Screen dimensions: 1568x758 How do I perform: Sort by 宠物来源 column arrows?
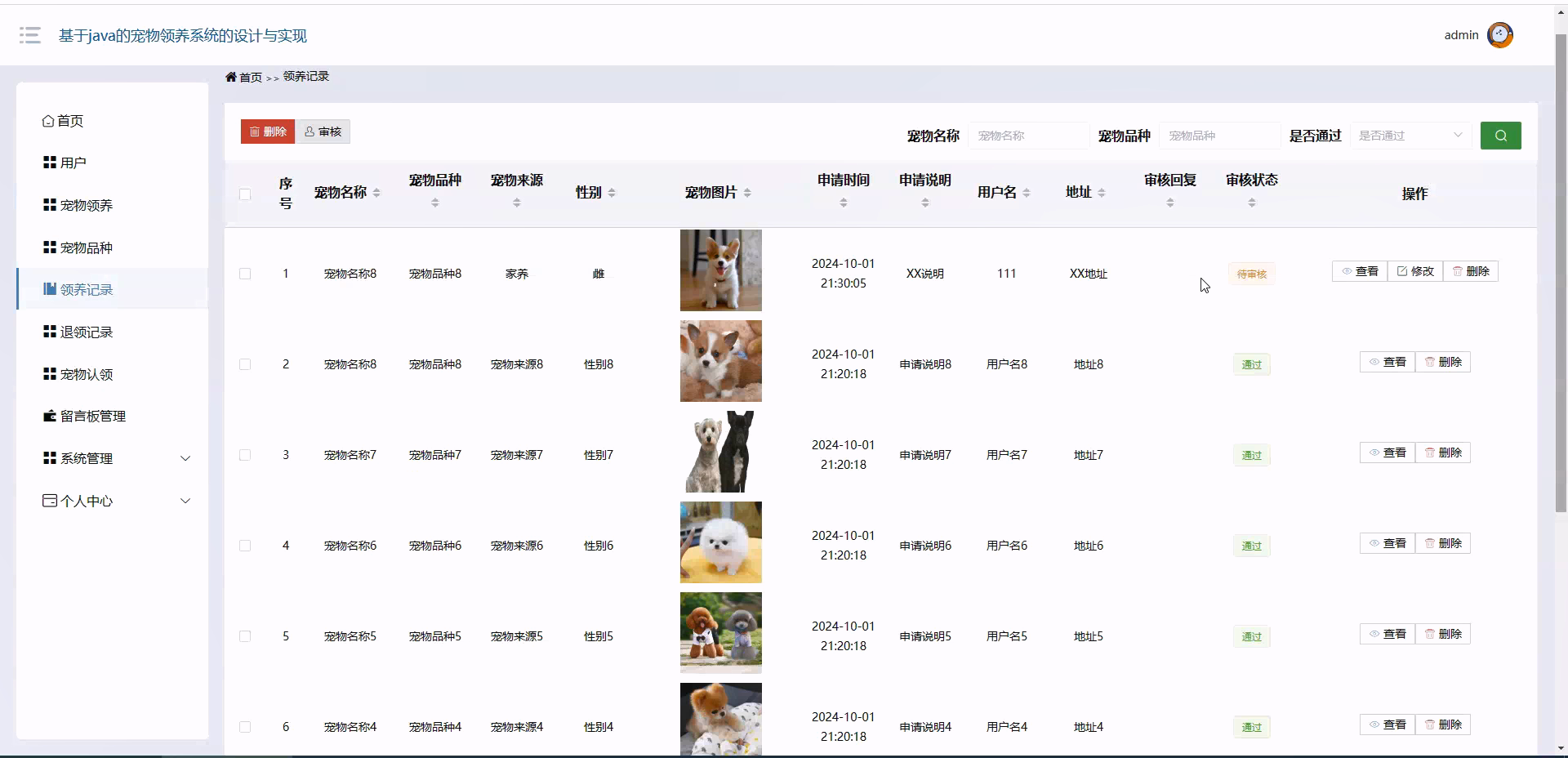click(x=517, y=203)
